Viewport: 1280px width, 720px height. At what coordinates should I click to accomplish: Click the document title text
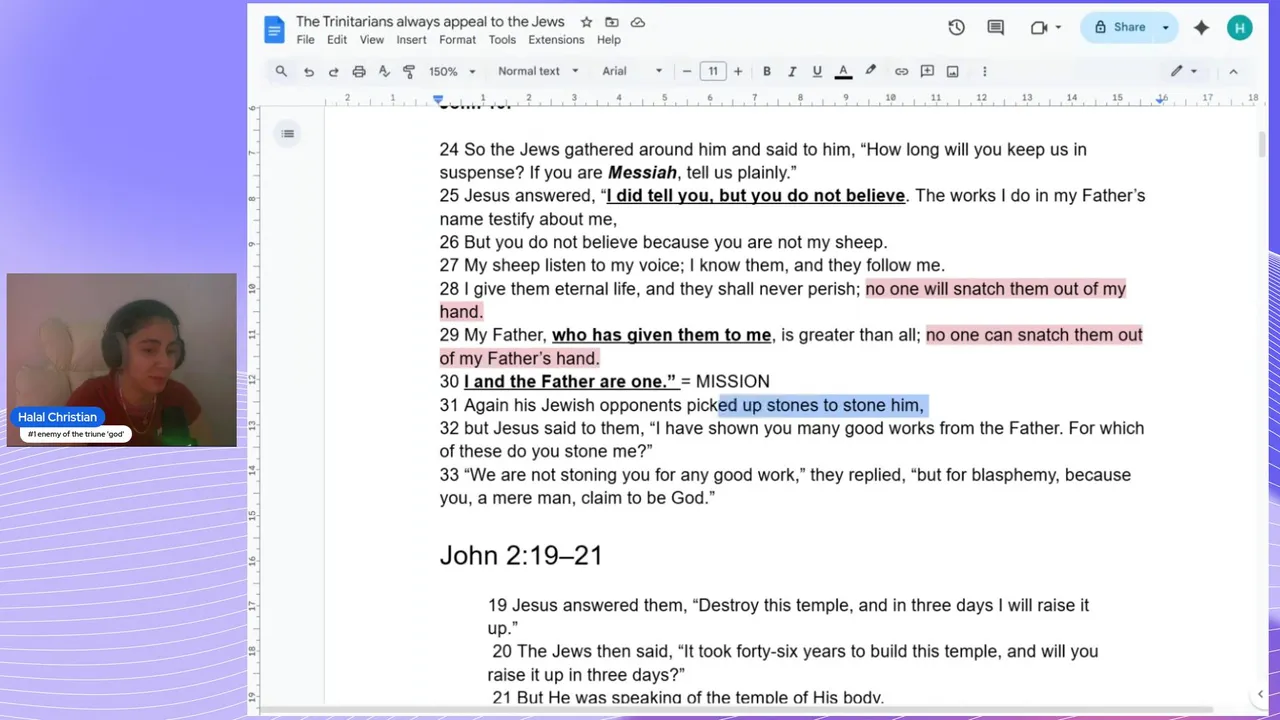tap(430, 21)
